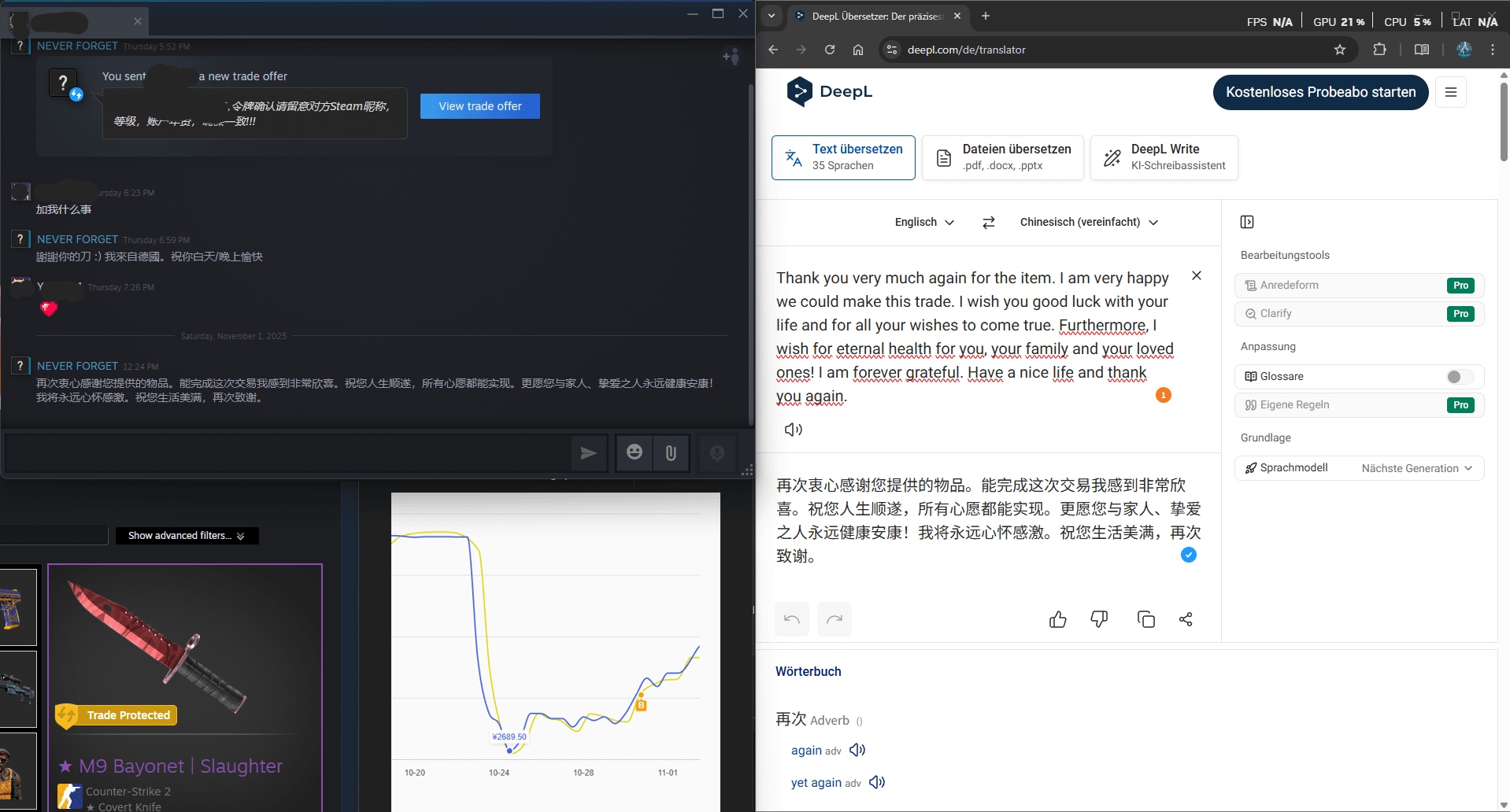This screenshot has height=812, width=1510.
Task: Click the attachment paperclip icon in Steam chat
Action: (671, 452)
